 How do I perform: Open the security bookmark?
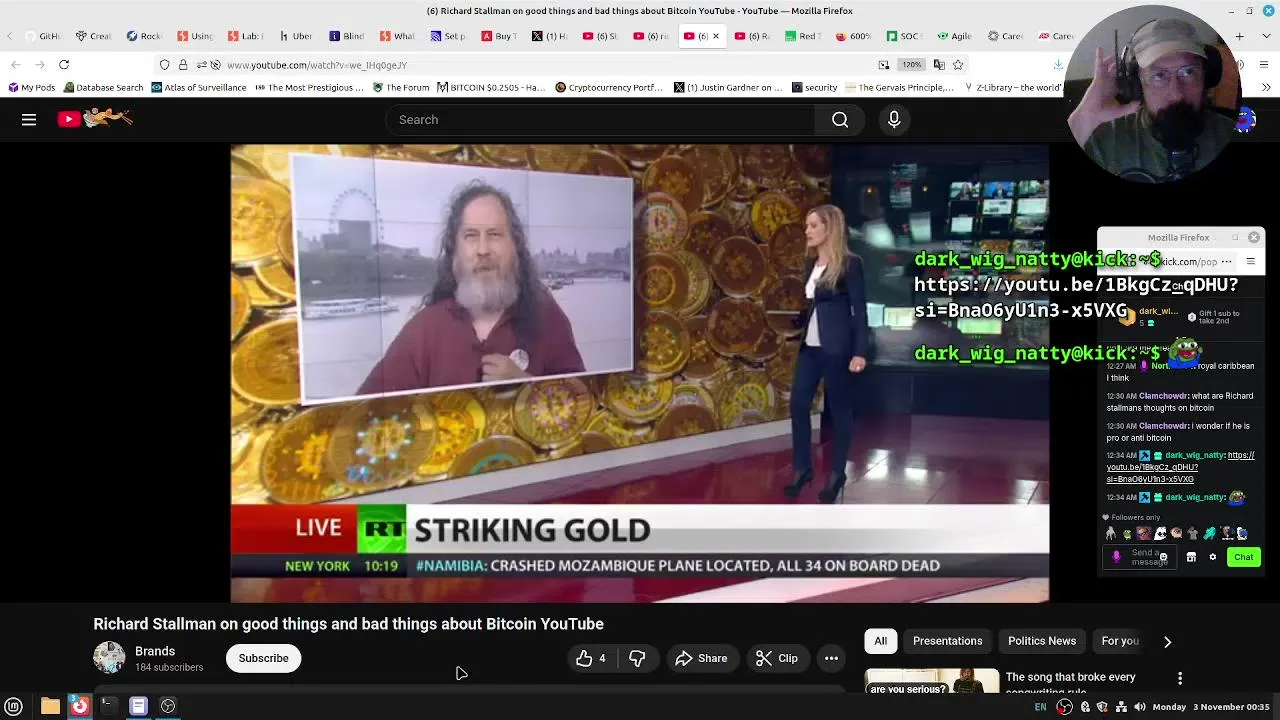814,88
